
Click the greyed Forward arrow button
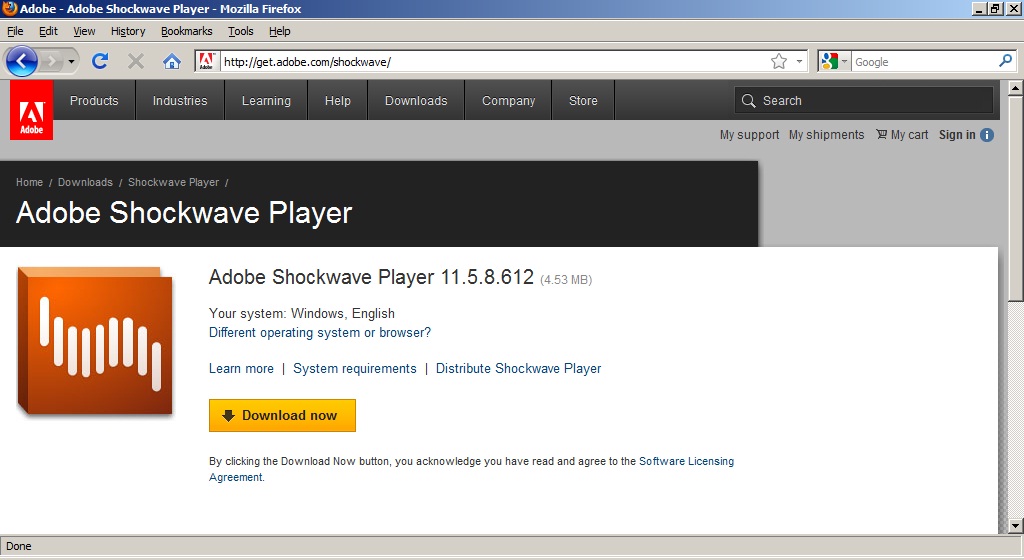(51, 61)
